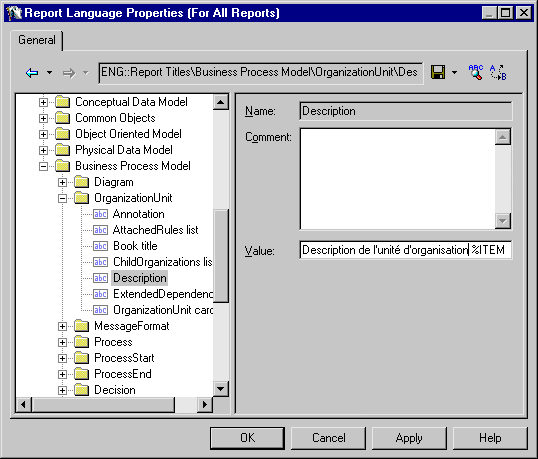Click the OK button
This screenshot has width=538, height=459.
click(247, 438)
